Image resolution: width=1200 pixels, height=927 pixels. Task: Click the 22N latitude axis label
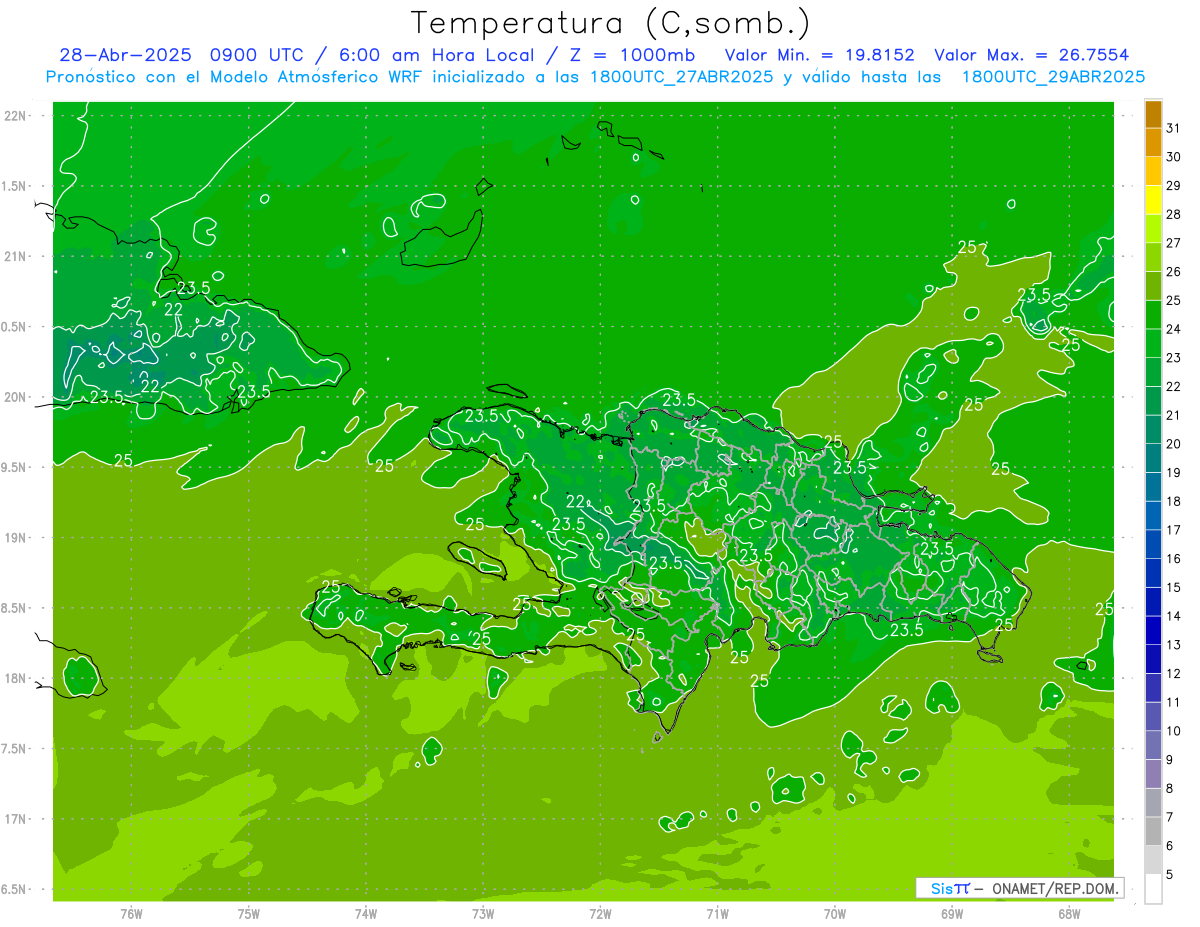click(x=17, y=116)
